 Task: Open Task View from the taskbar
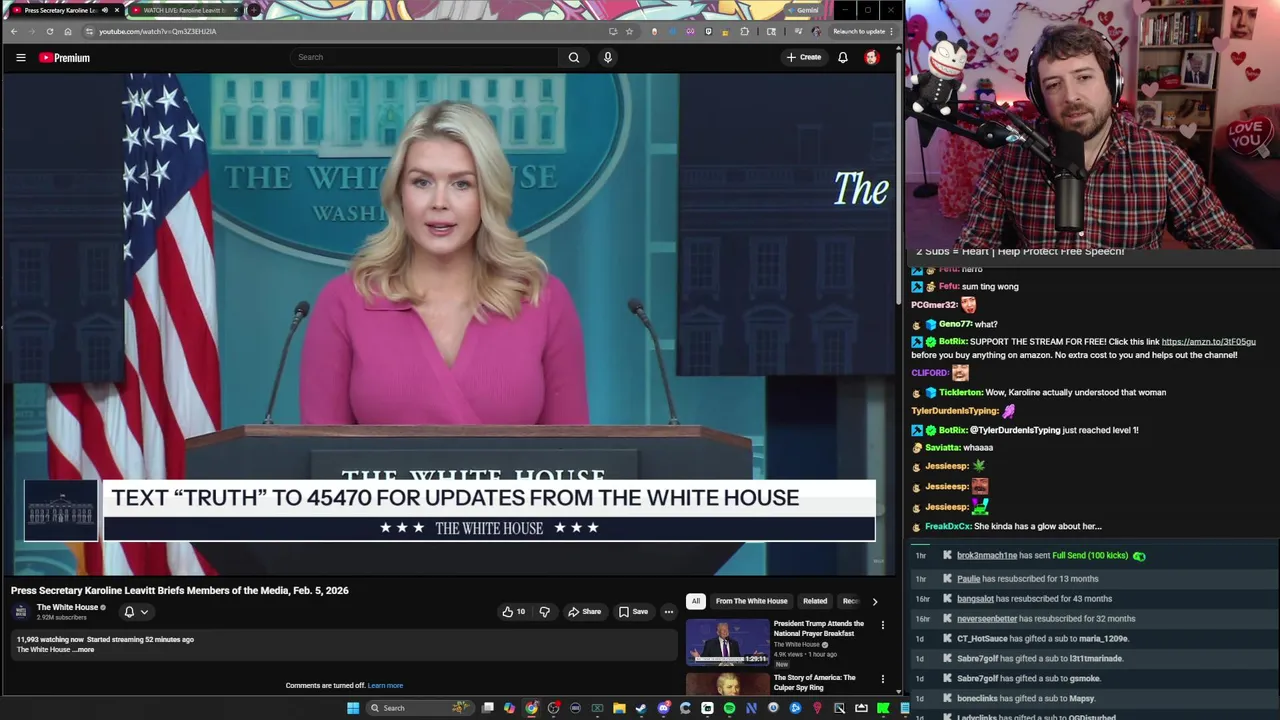point(487,708)
